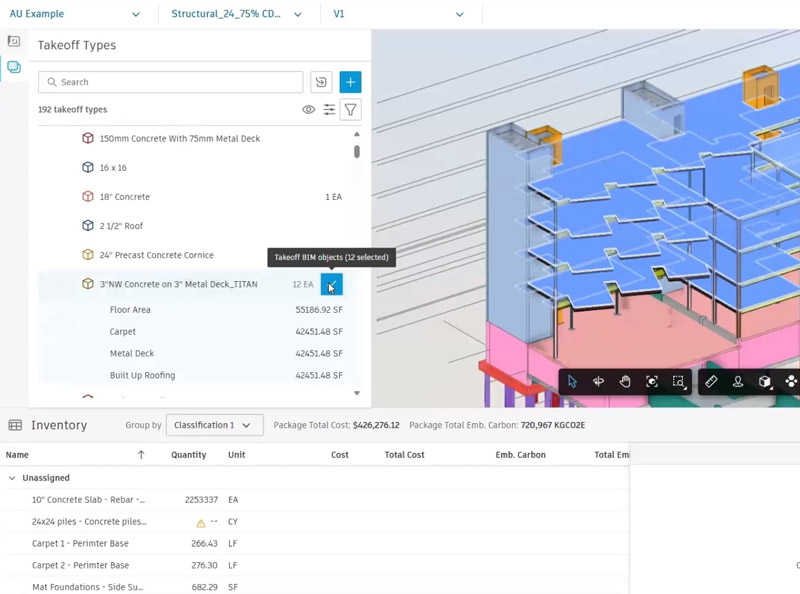
Task: Choose the zoom window tool
Action: (x=678, y=381)
